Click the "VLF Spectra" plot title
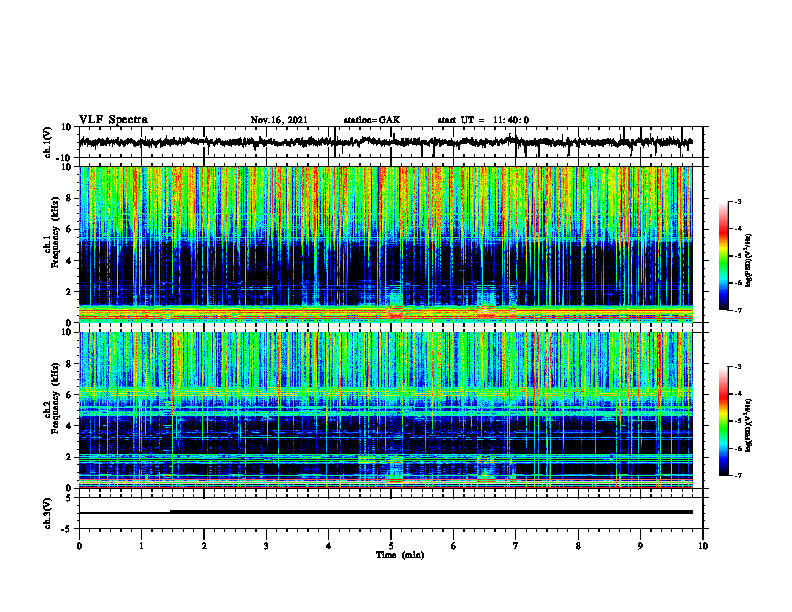 113,120
